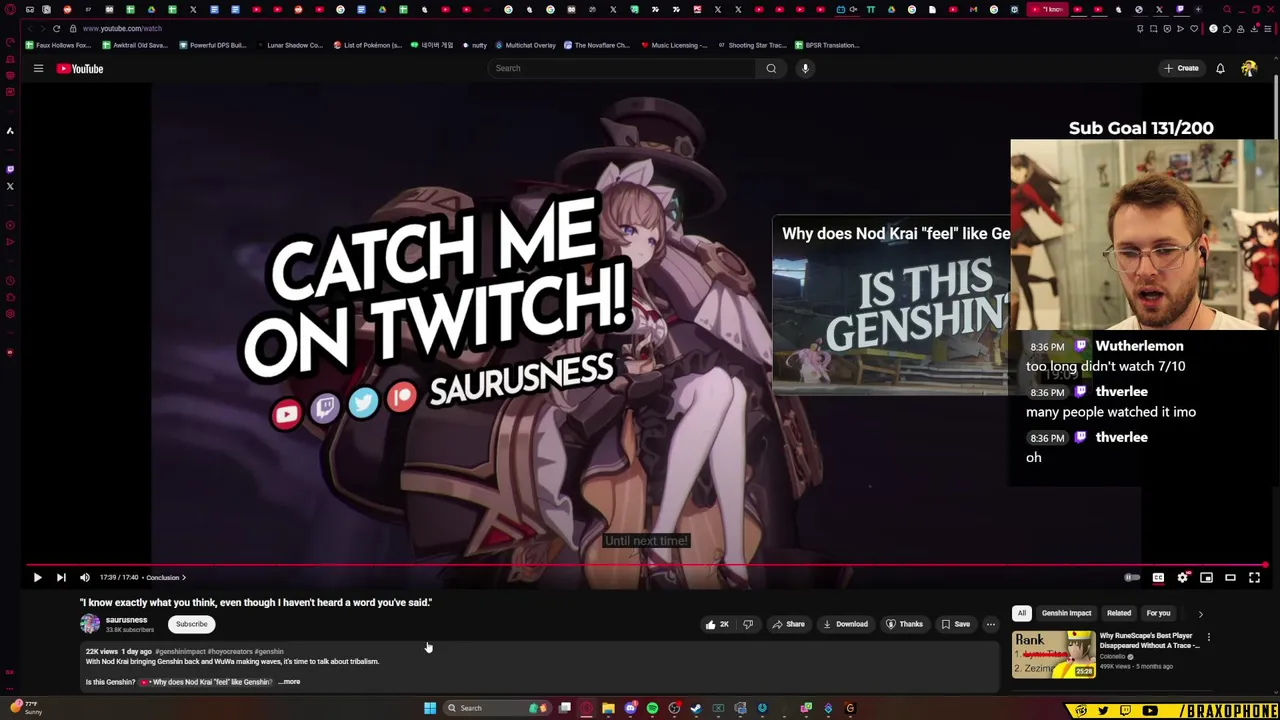Click the Download button

coord(845,624)
